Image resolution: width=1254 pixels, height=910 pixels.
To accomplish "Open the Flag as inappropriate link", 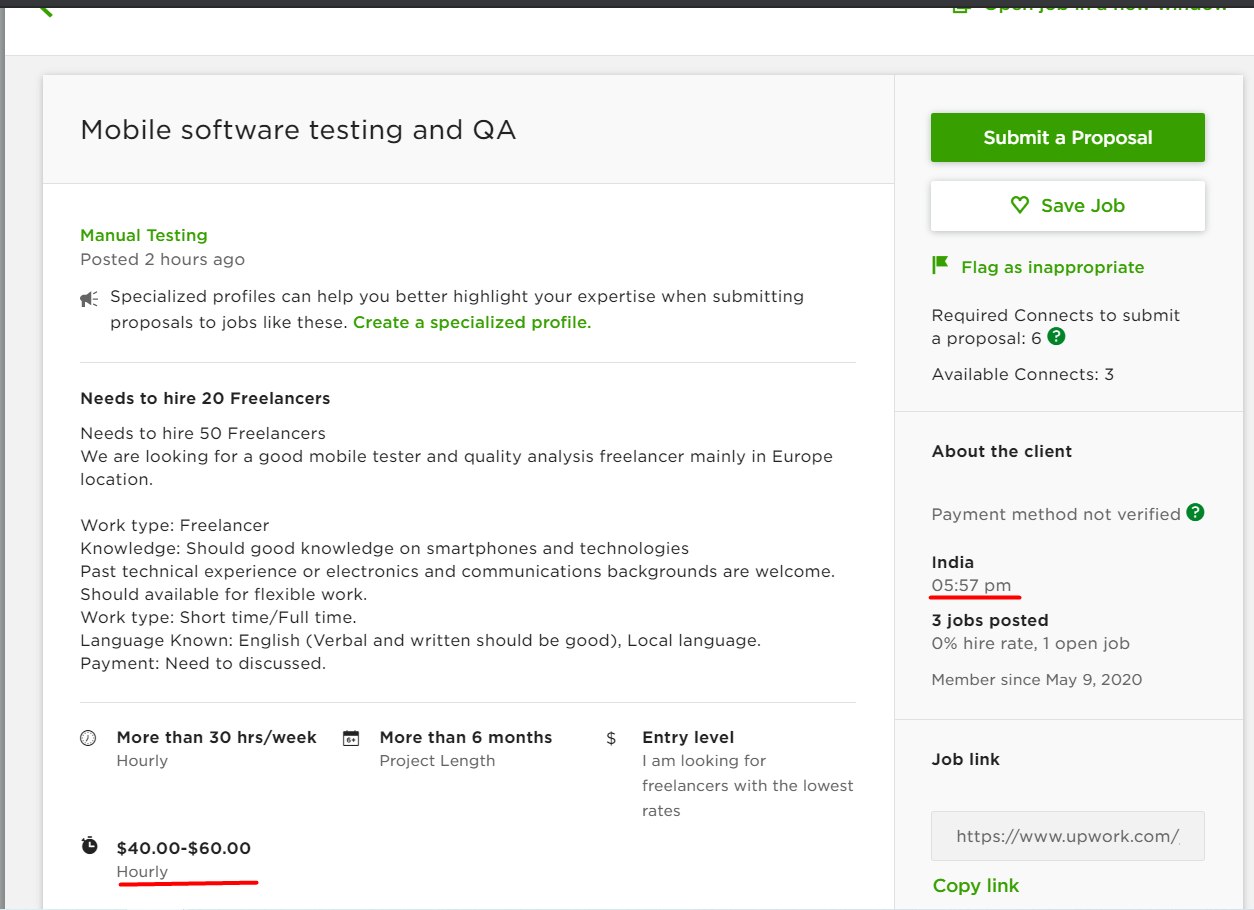I will (1052, 267).
